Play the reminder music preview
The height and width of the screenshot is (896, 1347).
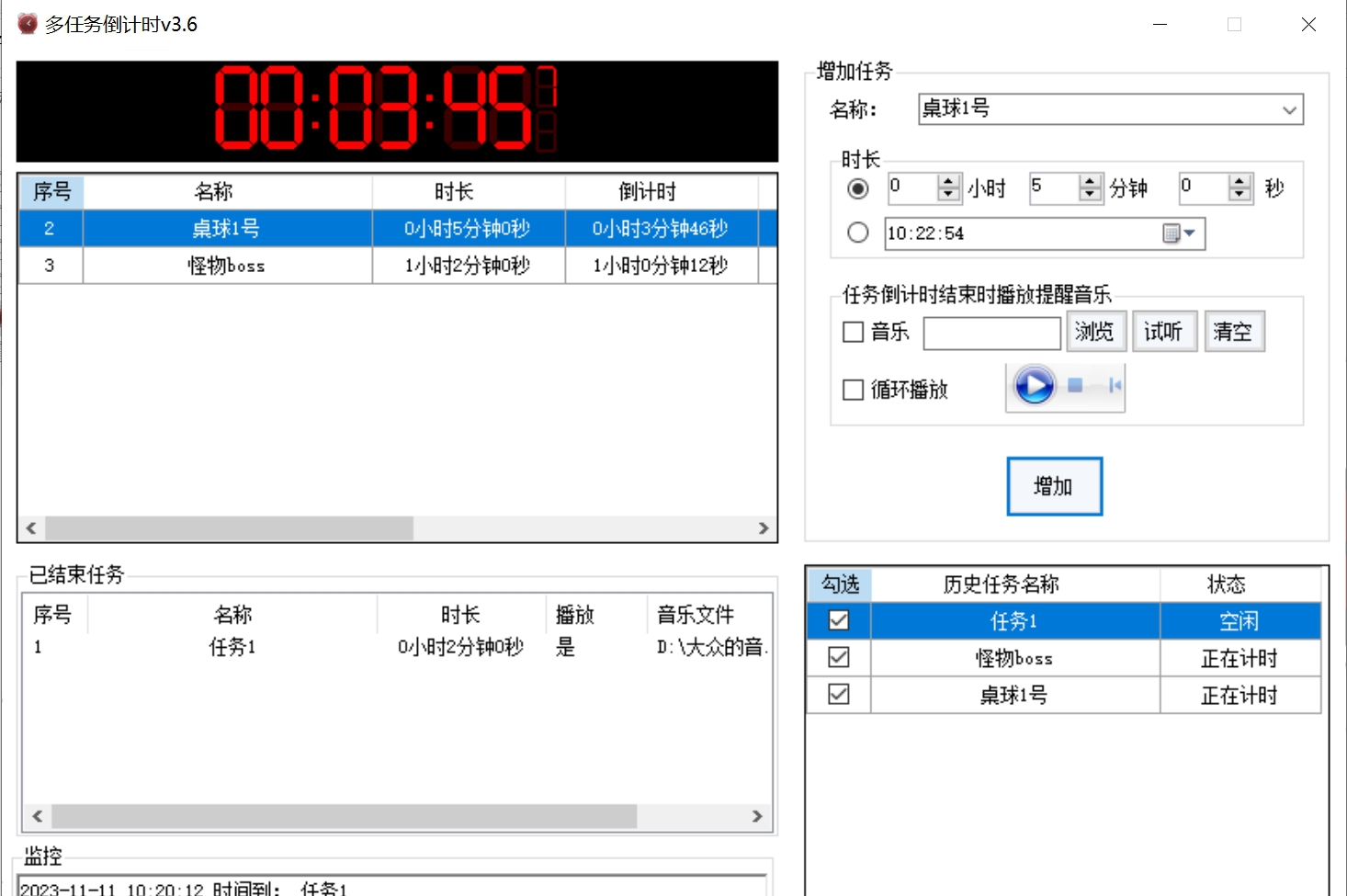[x=1035, y=386]
